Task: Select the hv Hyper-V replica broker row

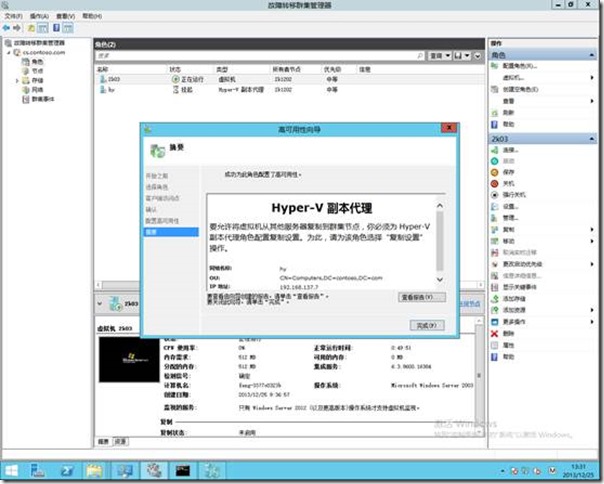Action: 289,90
